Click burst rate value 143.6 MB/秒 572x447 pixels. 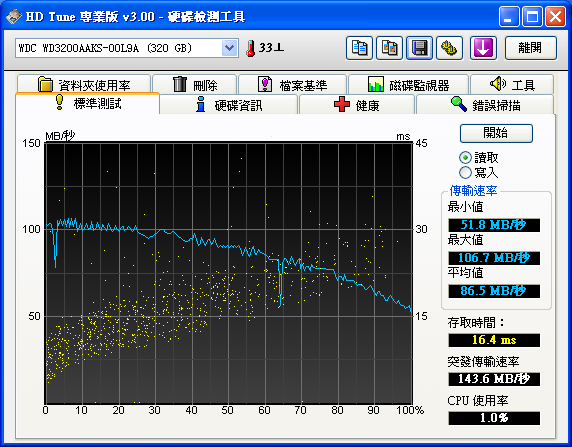point(494,379)
